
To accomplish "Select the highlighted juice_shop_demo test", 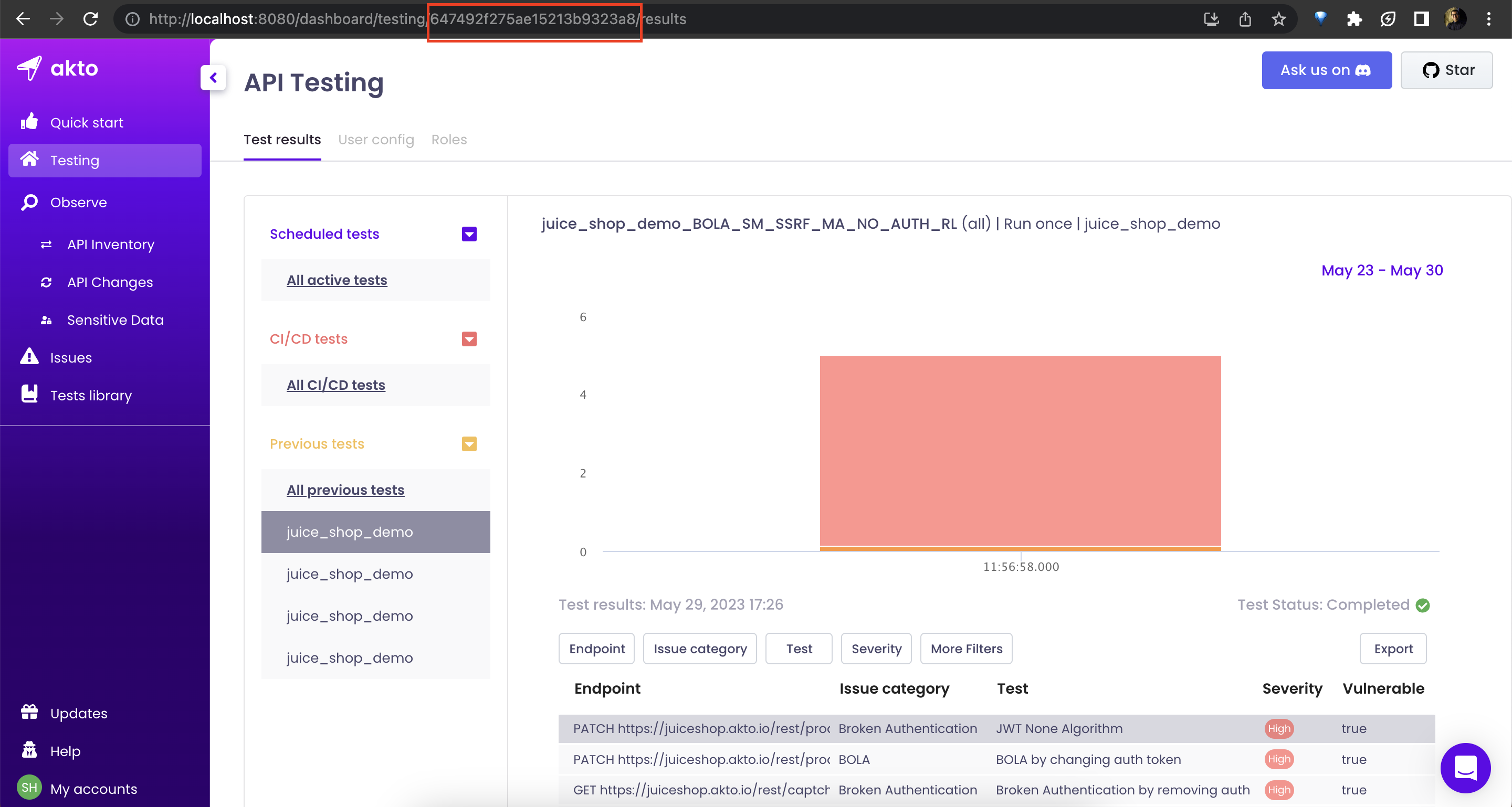I will [x=350, y=532].
